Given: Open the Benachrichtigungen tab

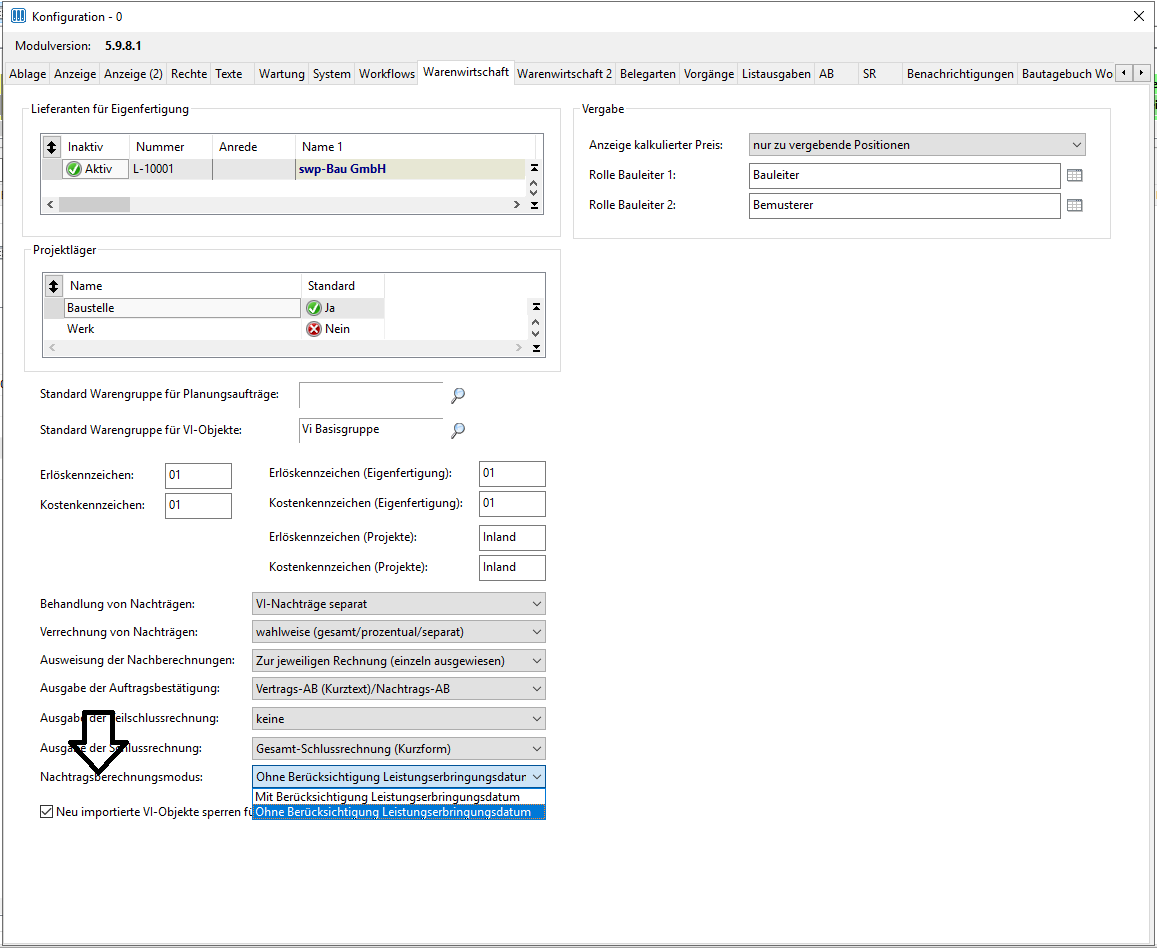Looking at the screenshot, I should pos(960,74).
